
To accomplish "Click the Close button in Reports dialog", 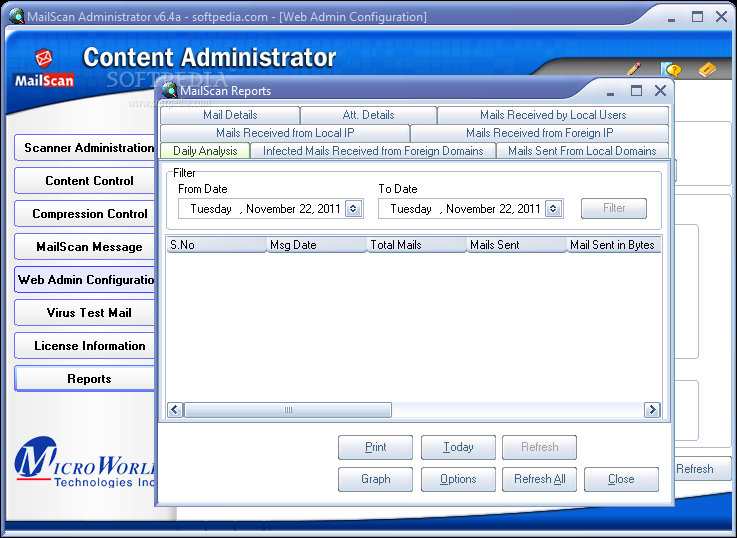I will pos(621,479).
